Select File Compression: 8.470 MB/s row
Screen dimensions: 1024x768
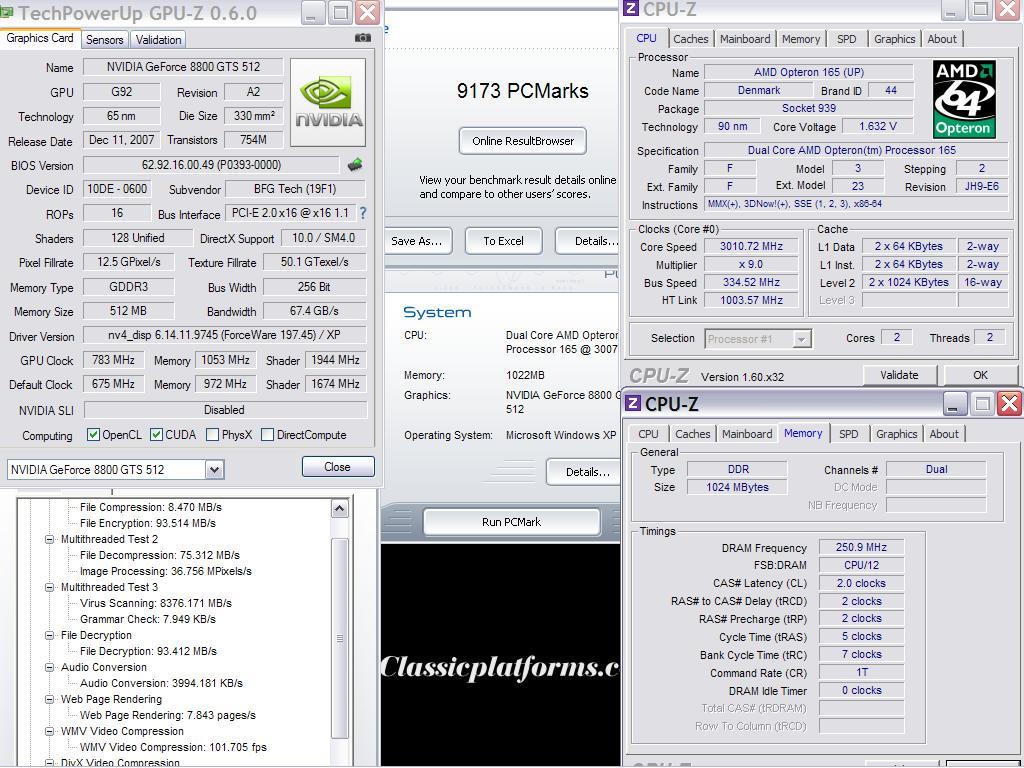tap(151, 507)
